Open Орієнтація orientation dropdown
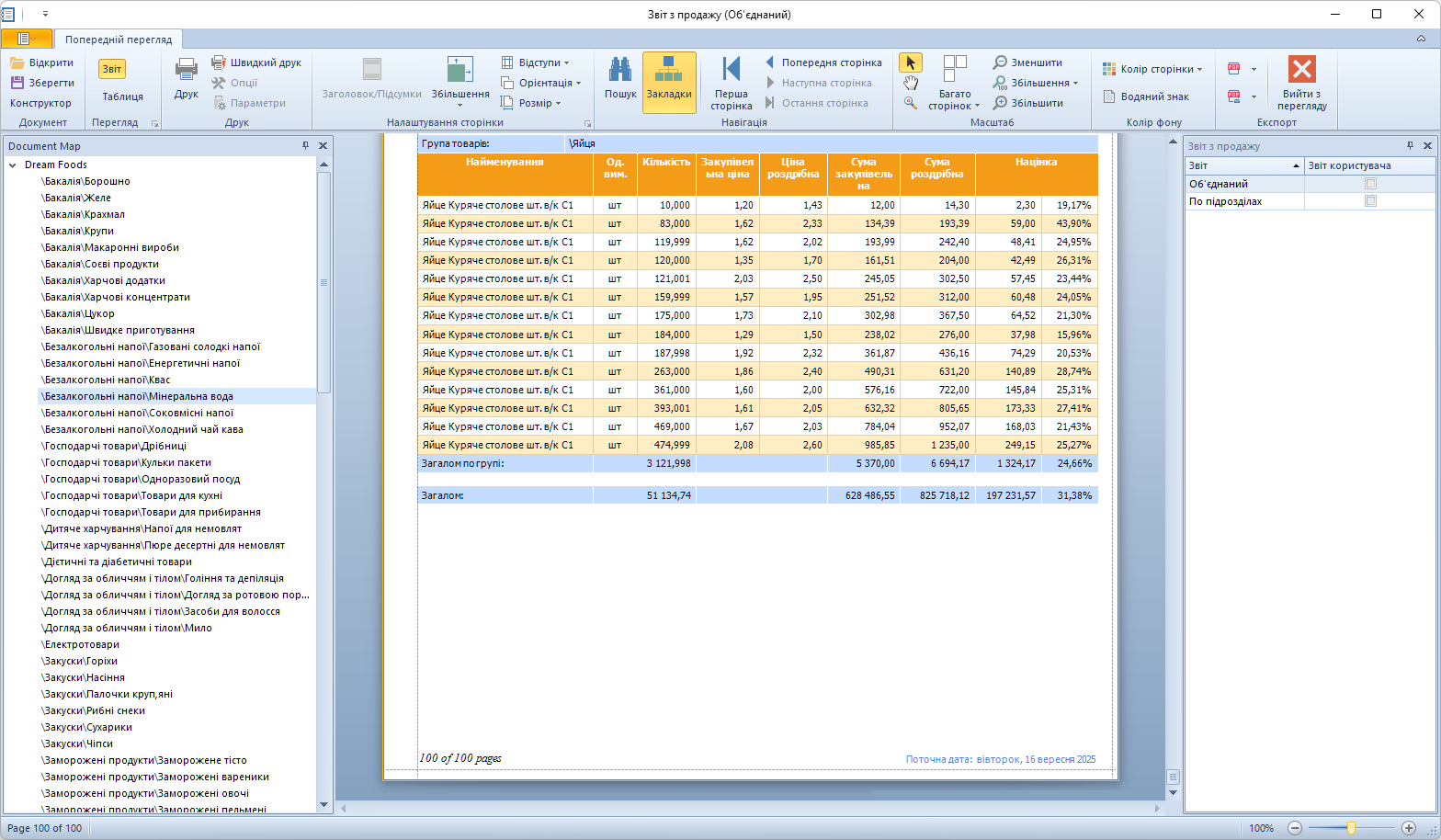Screen dimensions: 1441x840 click(540, 83)
